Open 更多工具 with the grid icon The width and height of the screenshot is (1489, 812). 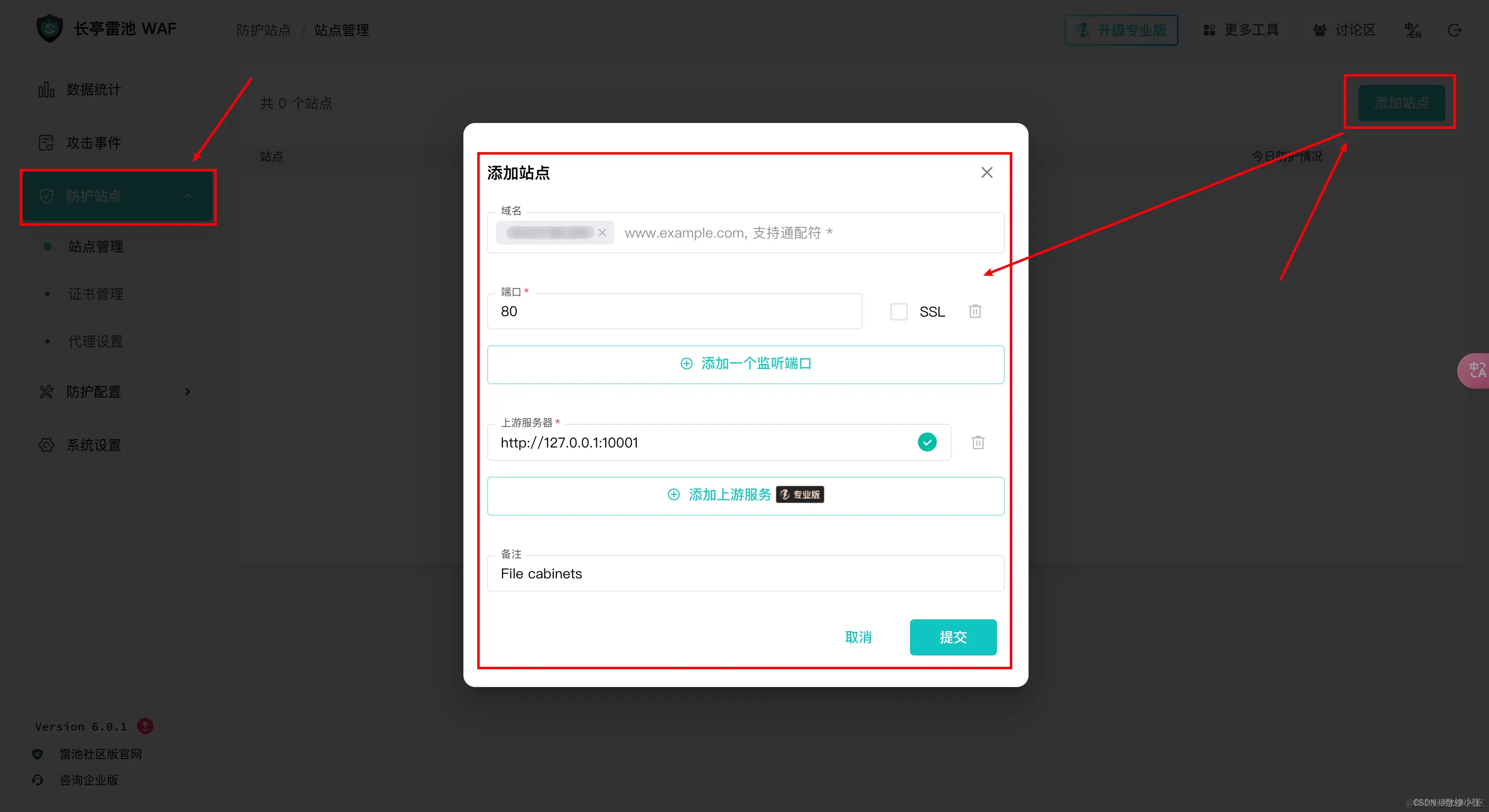click(x=1209, y=30)
